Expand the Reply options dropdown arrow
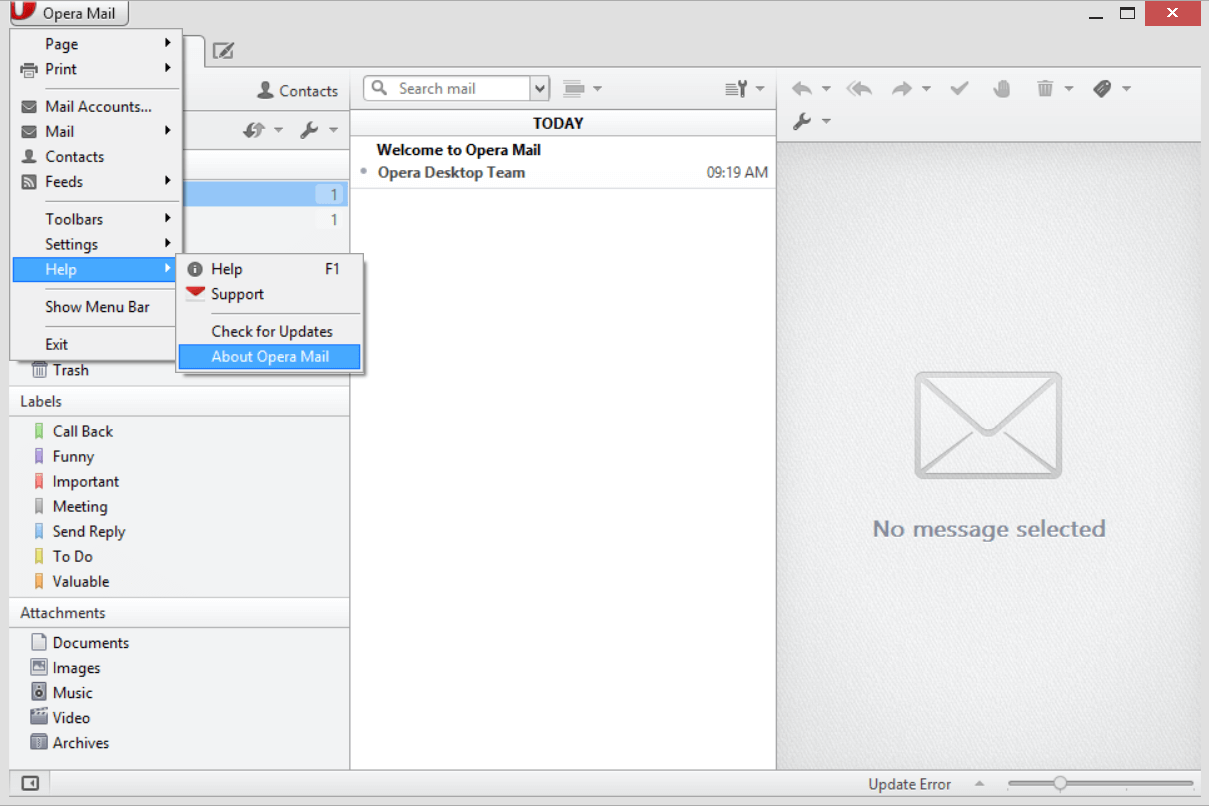 tap(826, 88)
